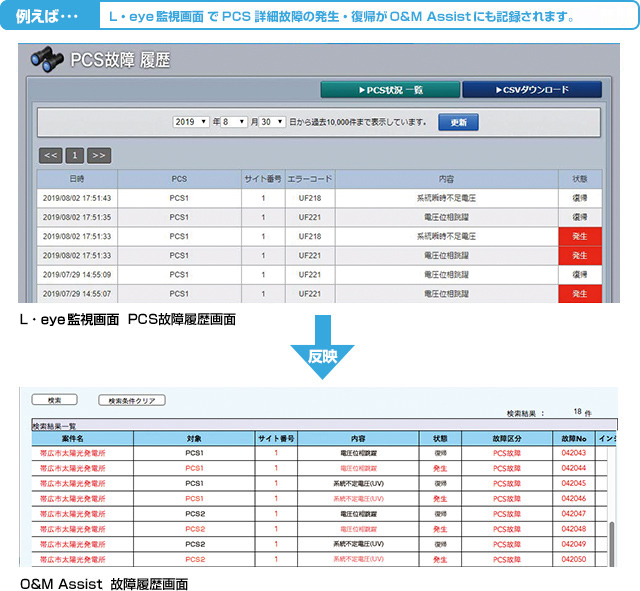Image resolution: width=640 pixels, height=591 pixels.
Task: Click 復帰 status in 17:51:43 row
Action: [x=580, y=198]
